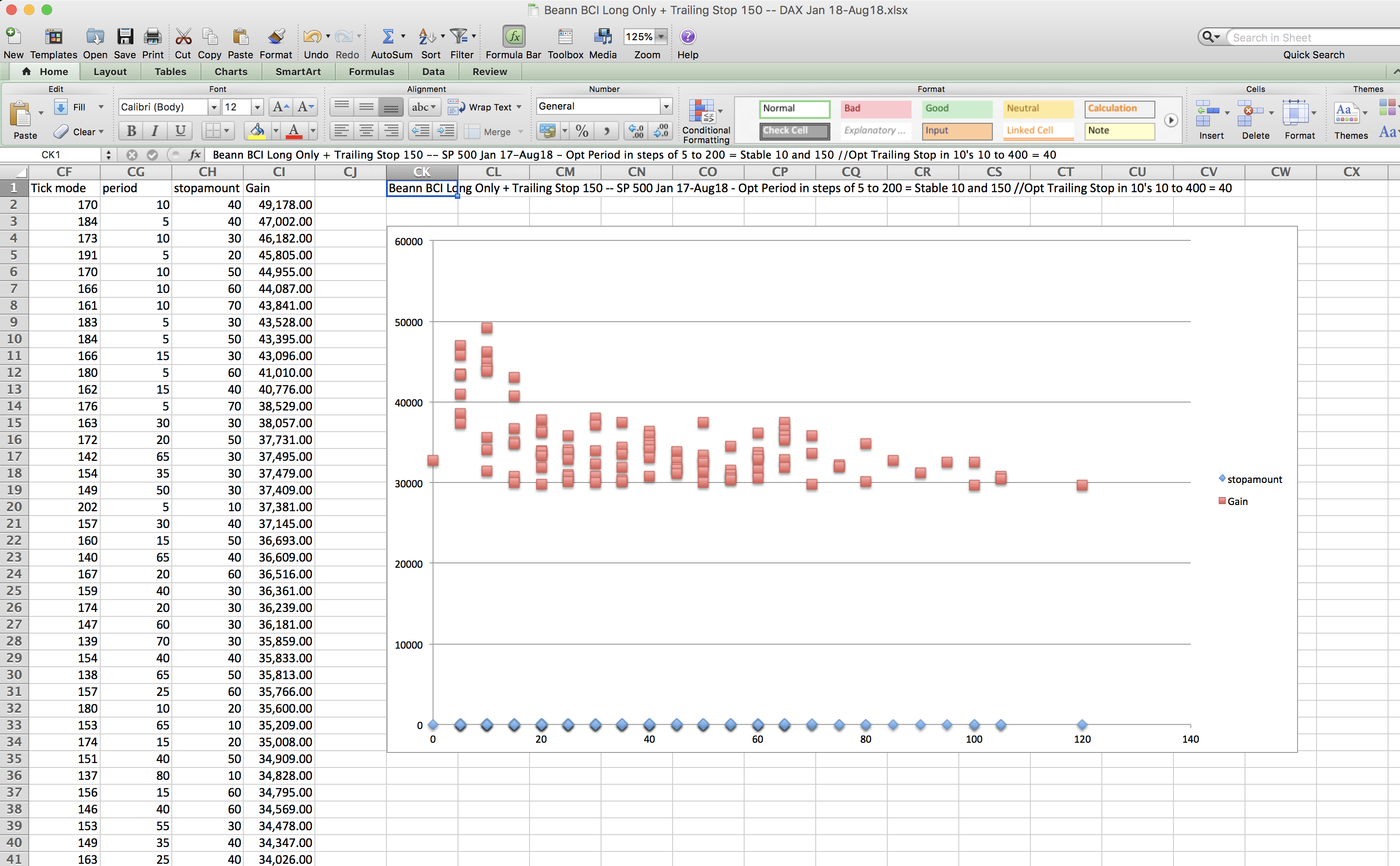Toggle underline formatting
The image size is (1400, 866).
[180, 131]
